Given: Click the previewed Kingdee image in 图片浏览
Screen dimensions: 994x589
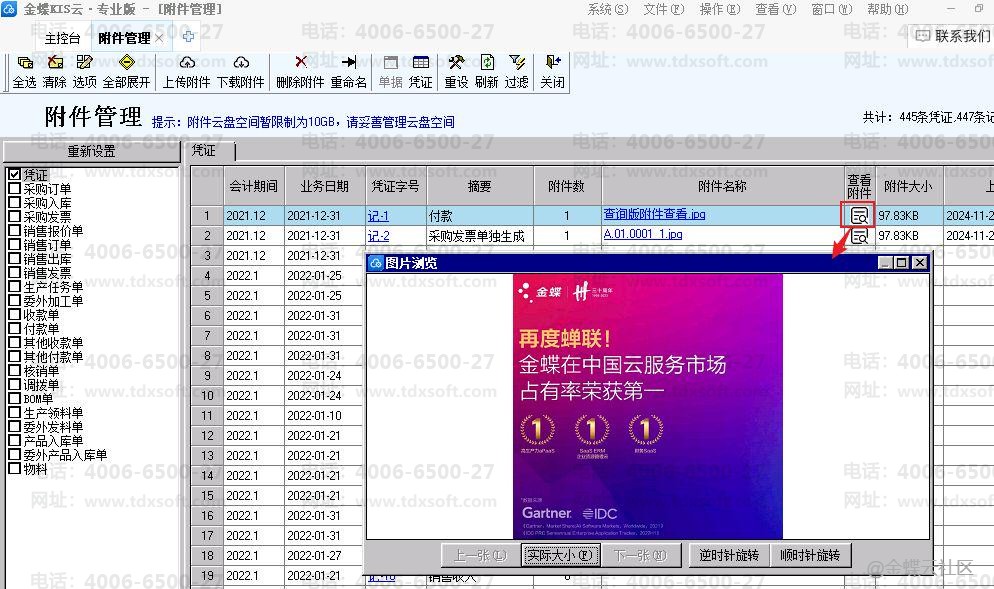Looking at the screenshot, I should tap(647, 406).
